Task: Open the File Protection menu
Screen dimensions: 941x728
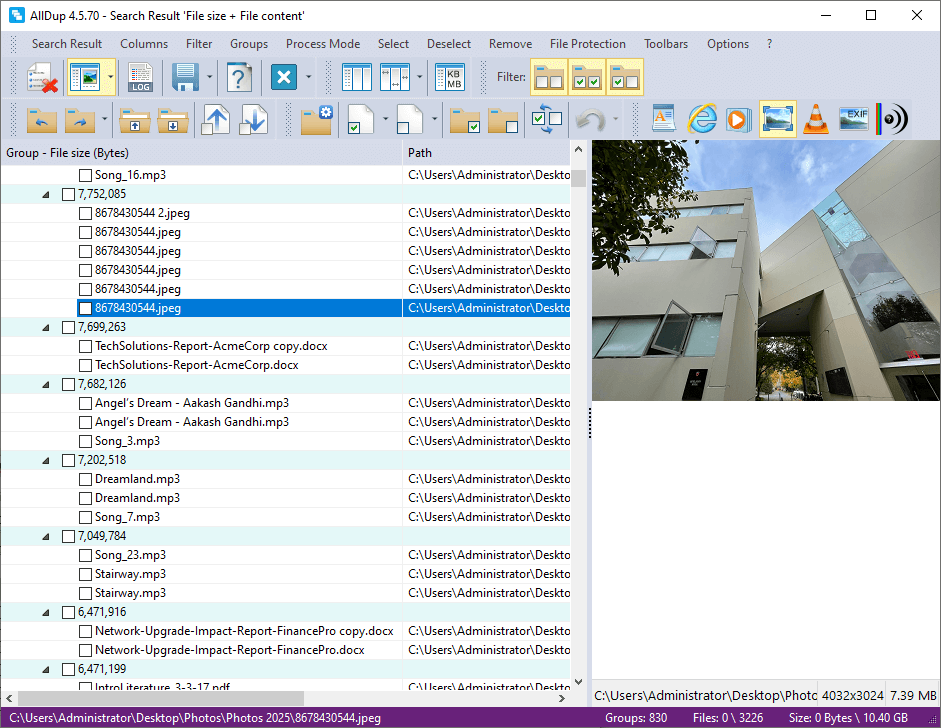Action: tap(587, 44)
